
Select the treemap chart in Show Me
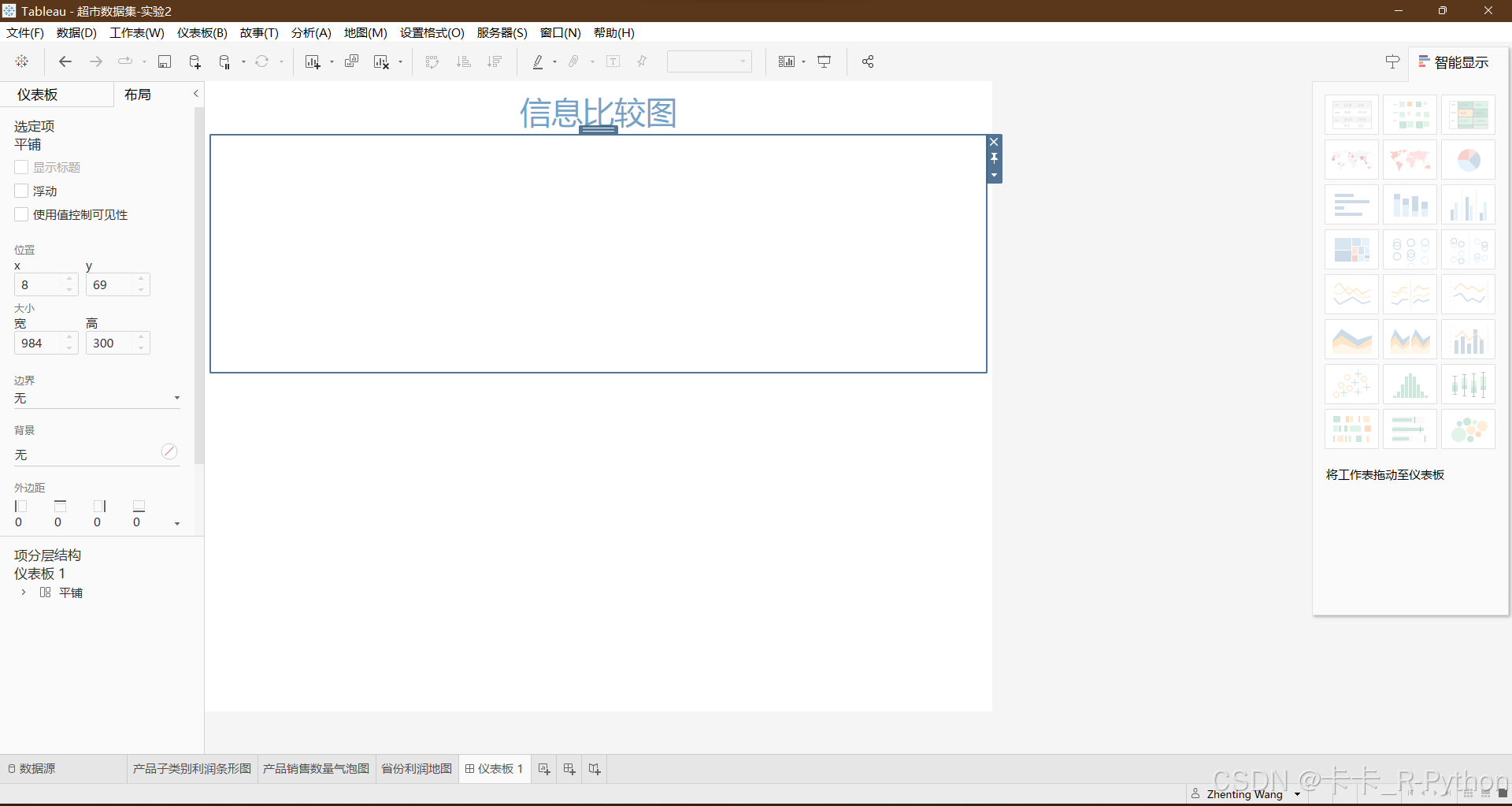tap(1351, 250)
